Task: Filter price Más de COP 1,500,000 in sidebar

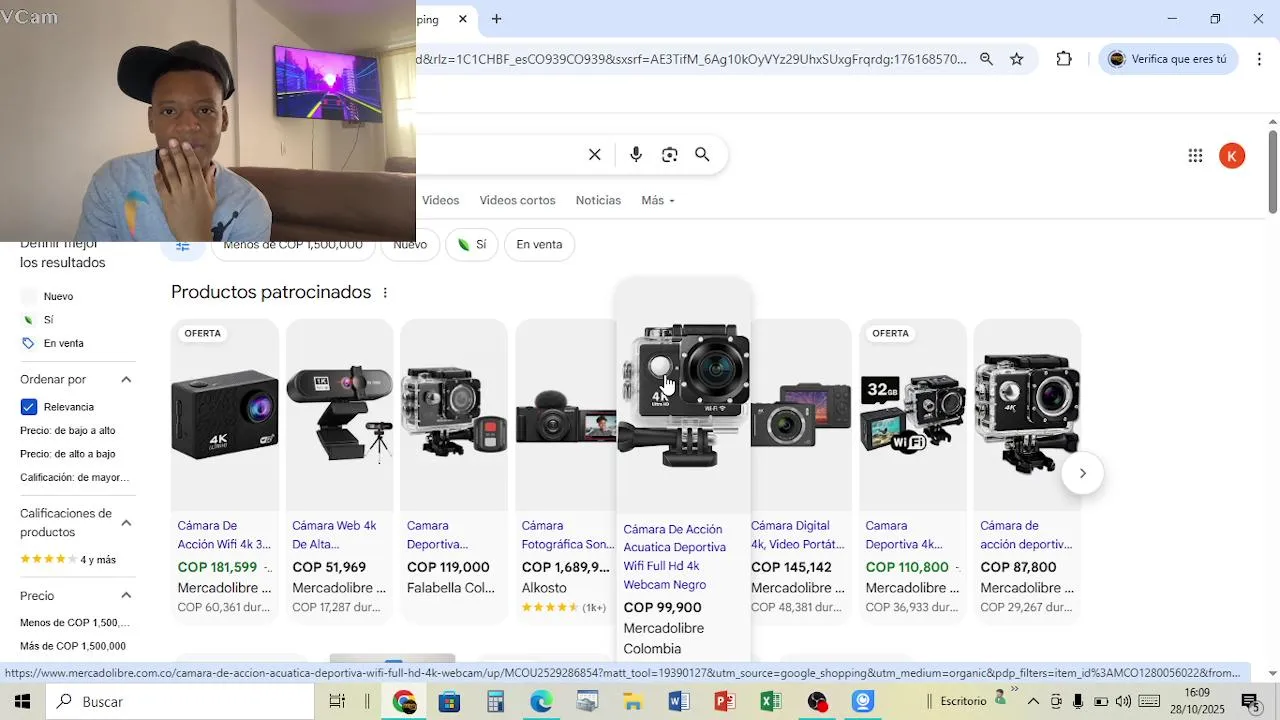Action: [x=73, y=646]
